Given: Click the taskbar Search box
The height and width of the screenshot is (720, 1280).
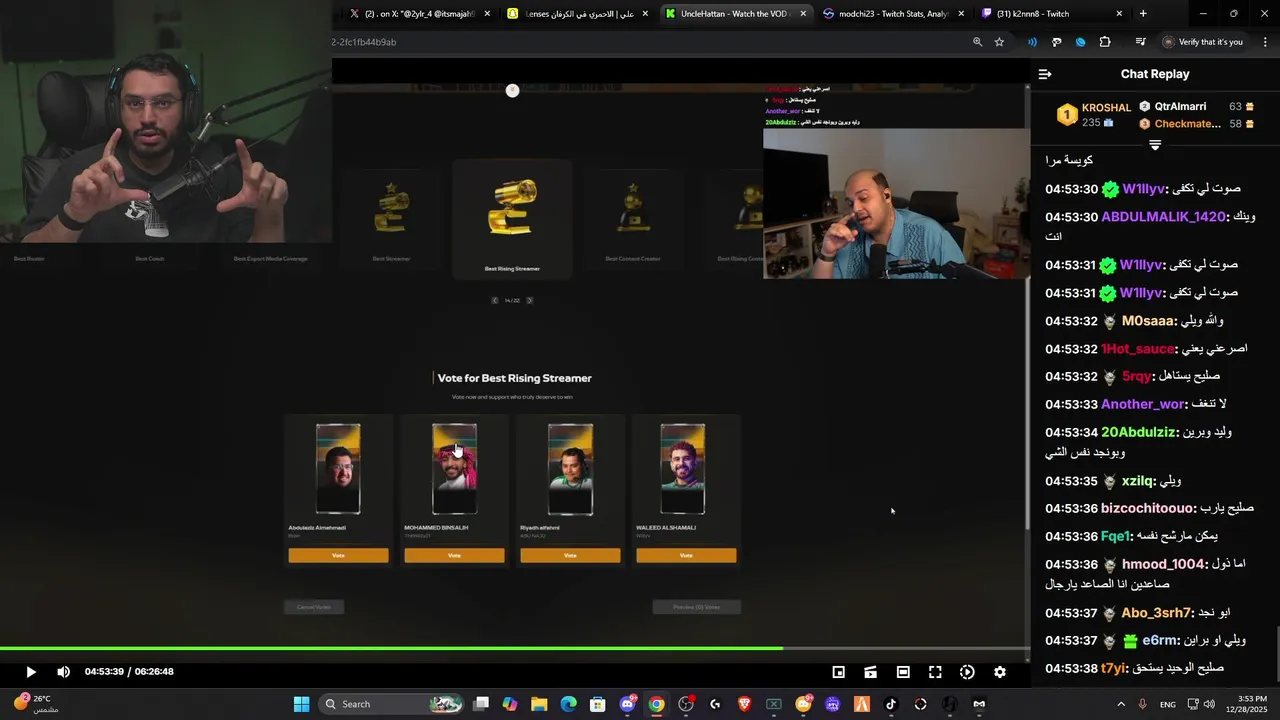Looking at the screenshot, I should click(x=392, y=704).
